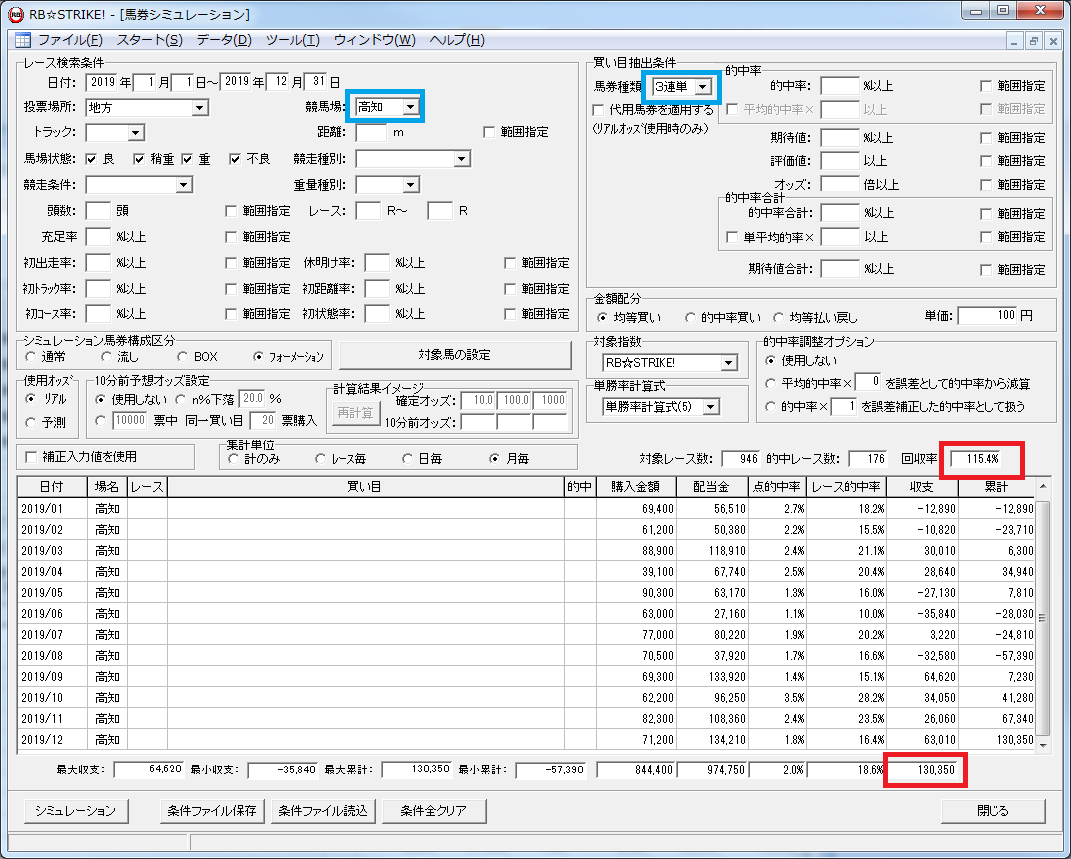This screenshot has height=859, width=1071.
Task: Uncheck the 稍重 track condition checkbox
Action: point(139,159)
